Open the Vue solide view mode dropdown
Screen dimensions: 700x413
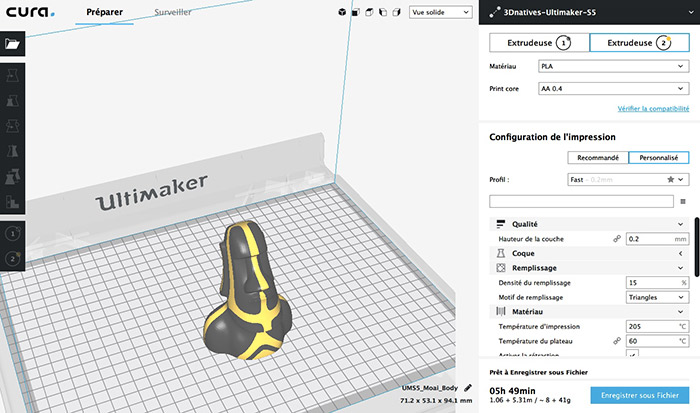441,13
